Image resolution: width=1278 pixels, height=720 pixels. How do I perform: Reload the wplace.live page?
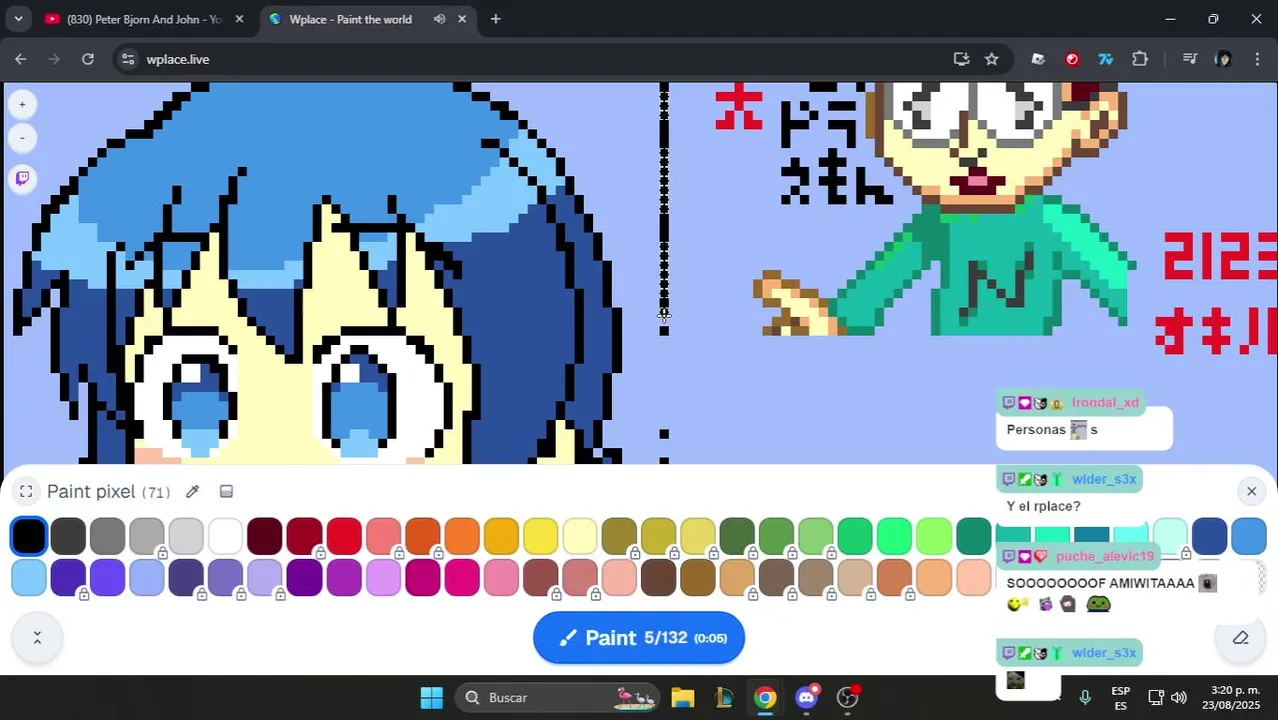[x=88, y=59]
